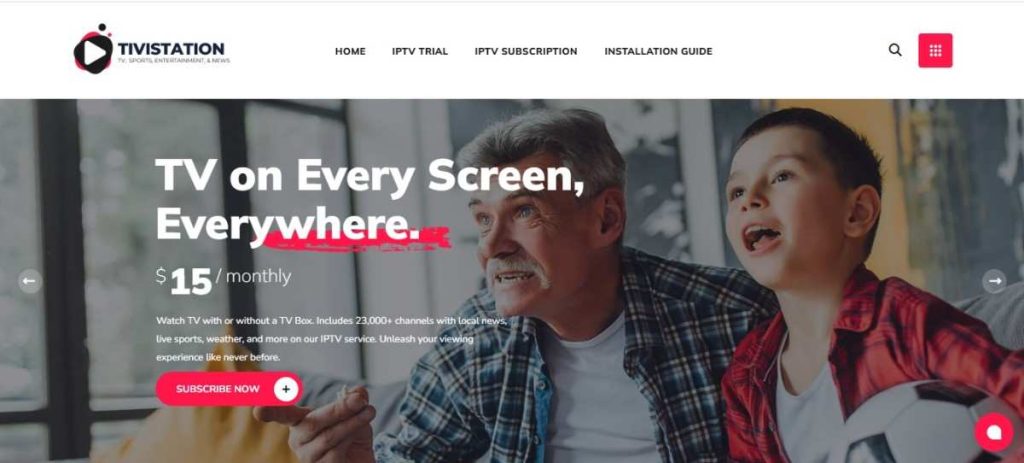The image size is (1024, 463).
Task: Click plus circle inside Subscribe Now
Action: tap(285, 389)
